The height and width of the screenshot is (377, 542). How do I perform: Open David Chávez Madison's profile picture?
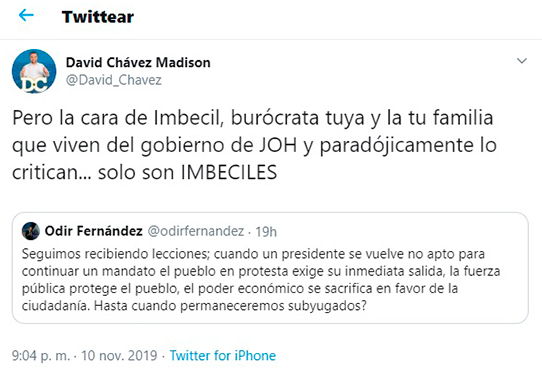(34, 71)
